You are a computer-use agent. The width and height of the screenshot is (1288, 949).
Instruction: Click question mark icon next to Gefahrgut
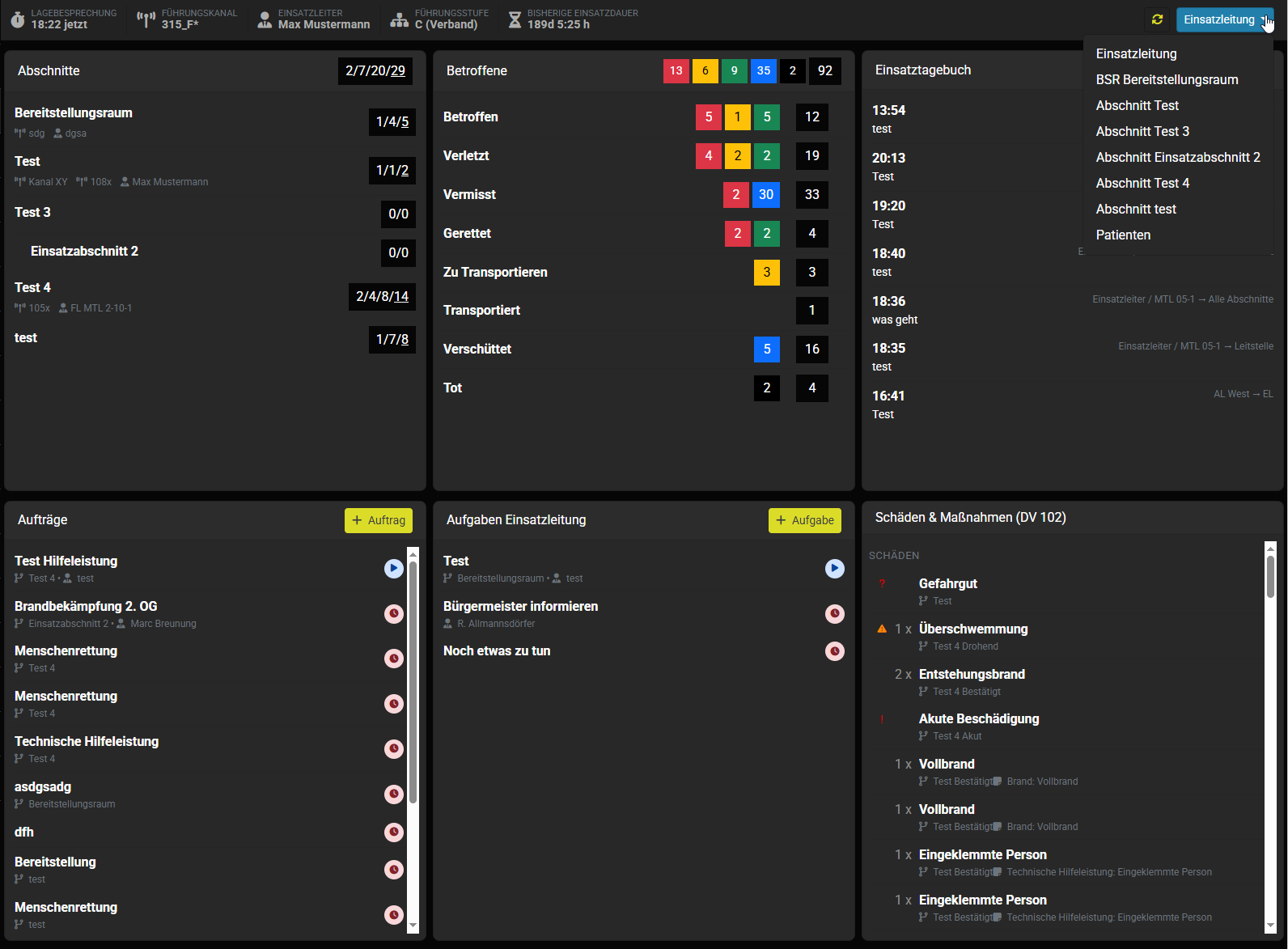point(882,583)
